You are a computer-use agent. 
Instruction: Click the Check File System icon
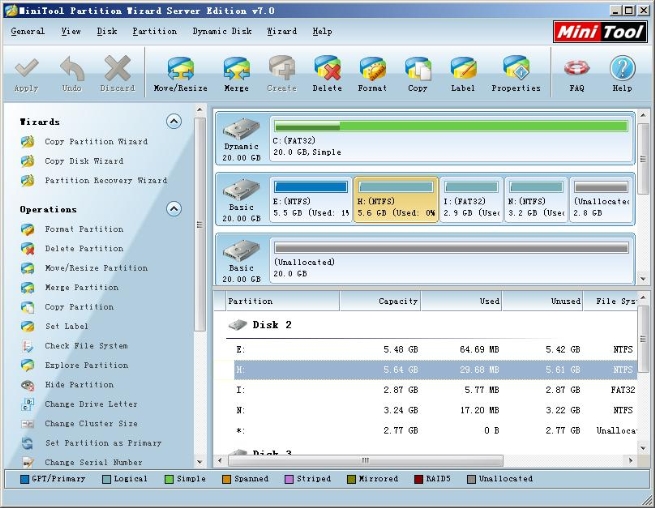click(28, 346)
